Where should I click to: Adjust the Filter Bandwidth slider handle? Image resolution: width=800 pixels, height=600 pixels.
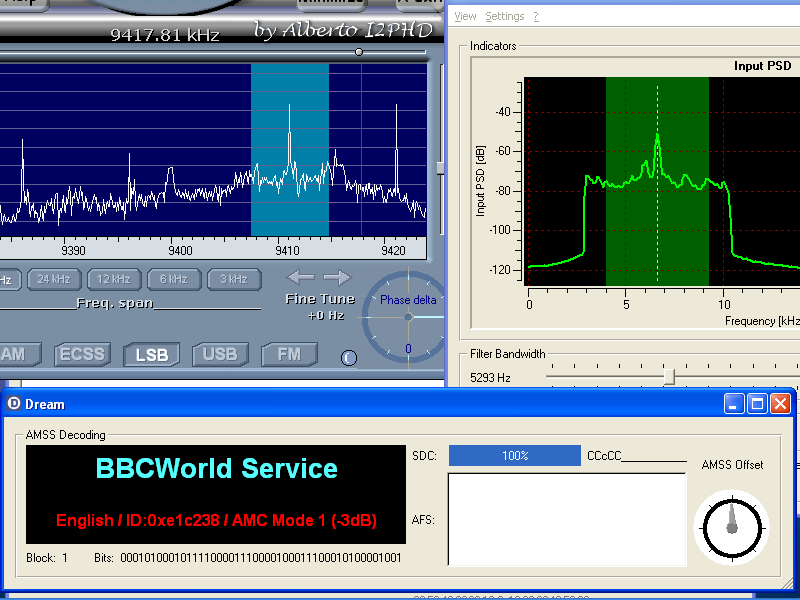pos(669,377)
